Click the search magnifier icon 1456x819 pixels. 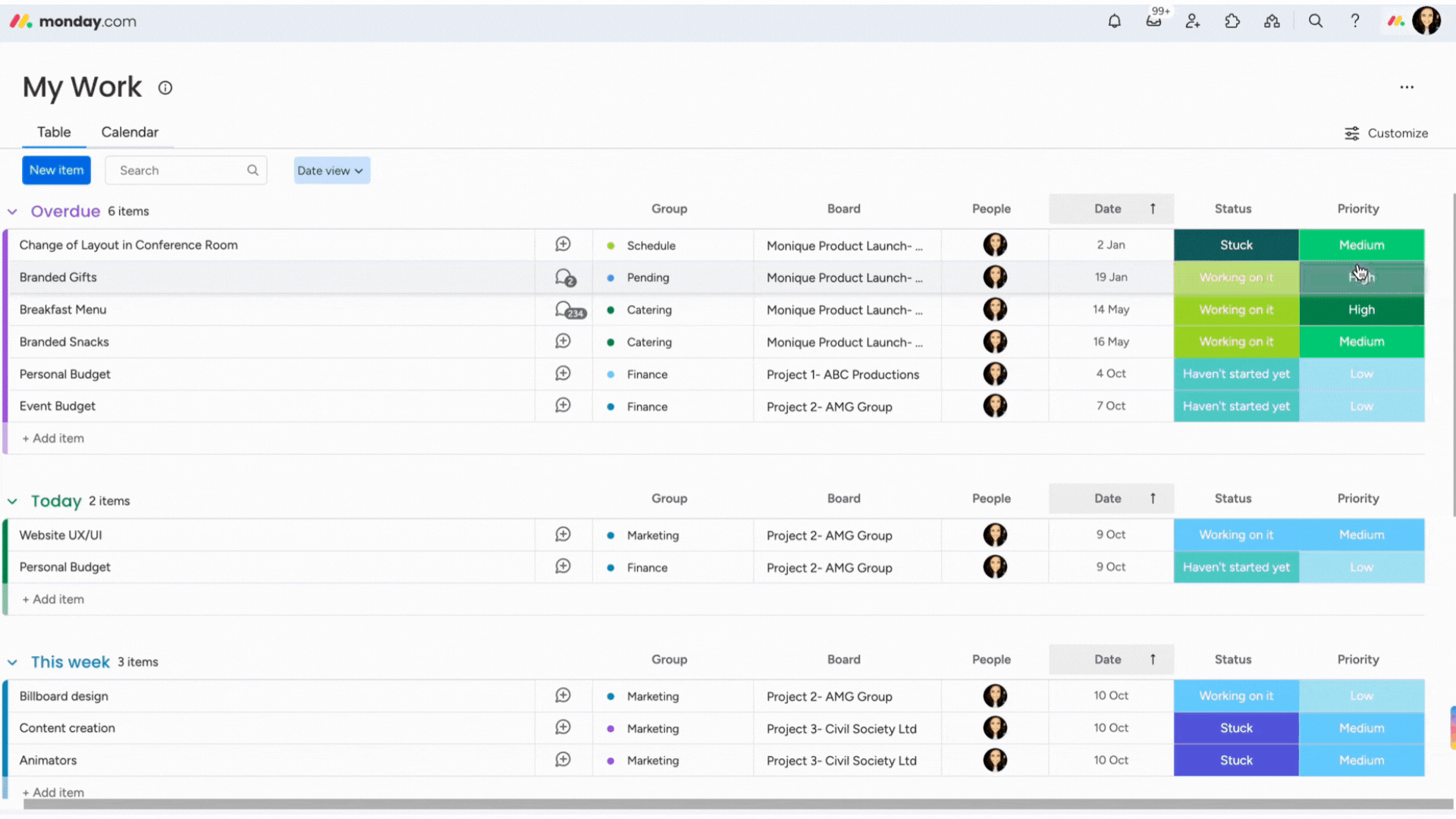[x=1316, y=20]
